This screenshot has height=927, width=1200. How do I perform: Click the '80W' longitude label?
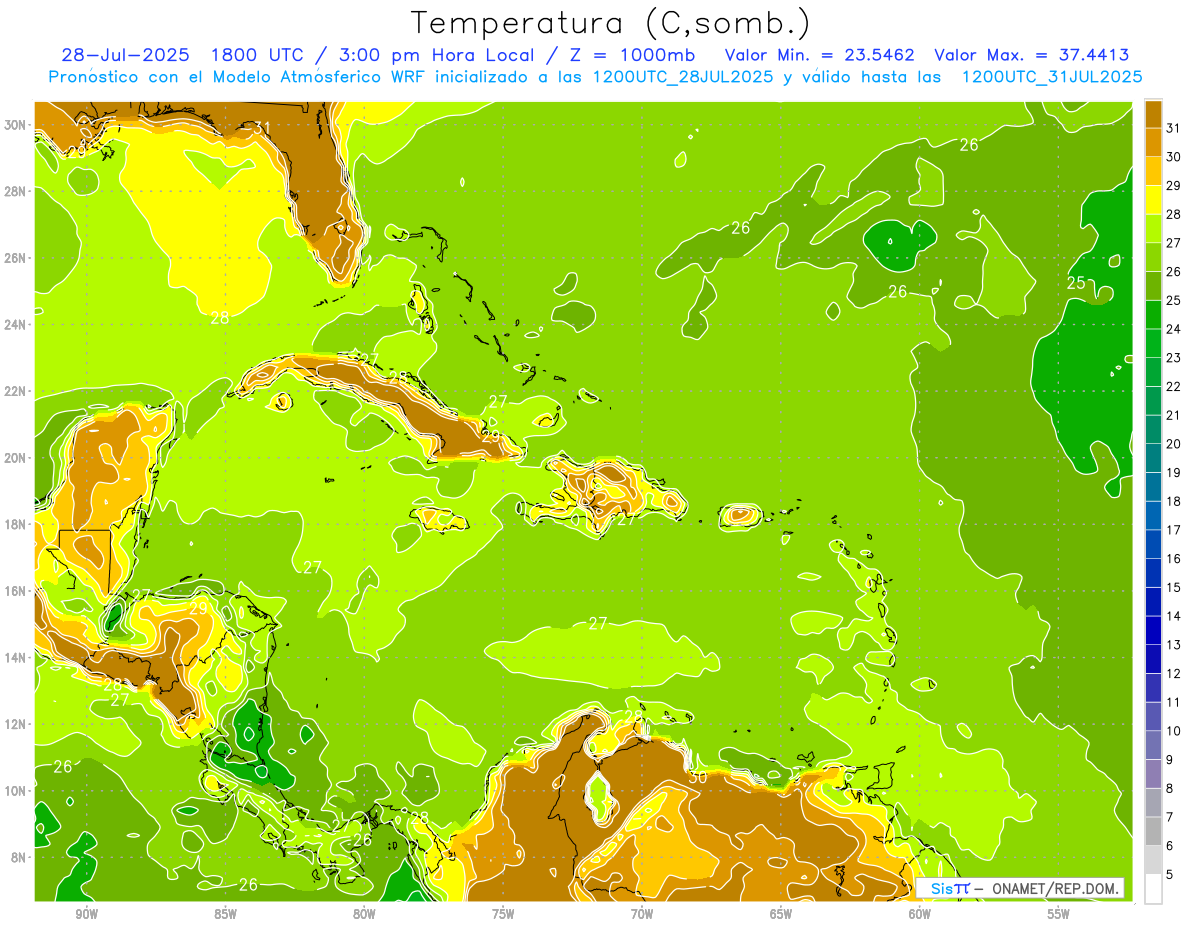tap(364, 914)
